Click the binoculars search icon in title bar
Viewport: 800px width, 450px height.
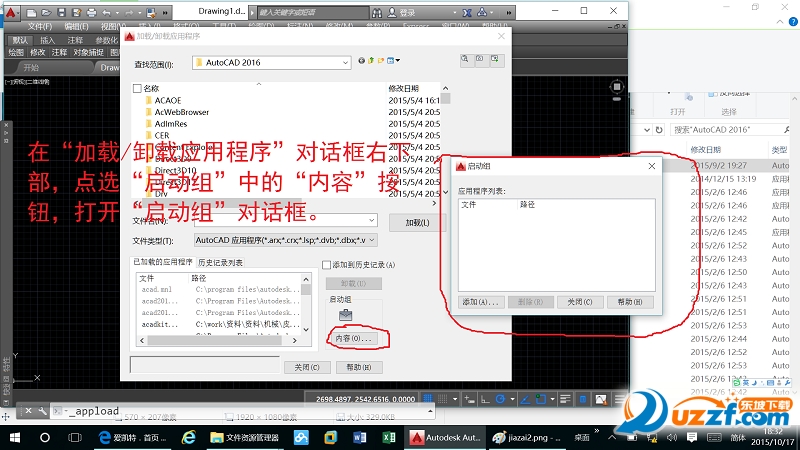[x=377, y=12]
